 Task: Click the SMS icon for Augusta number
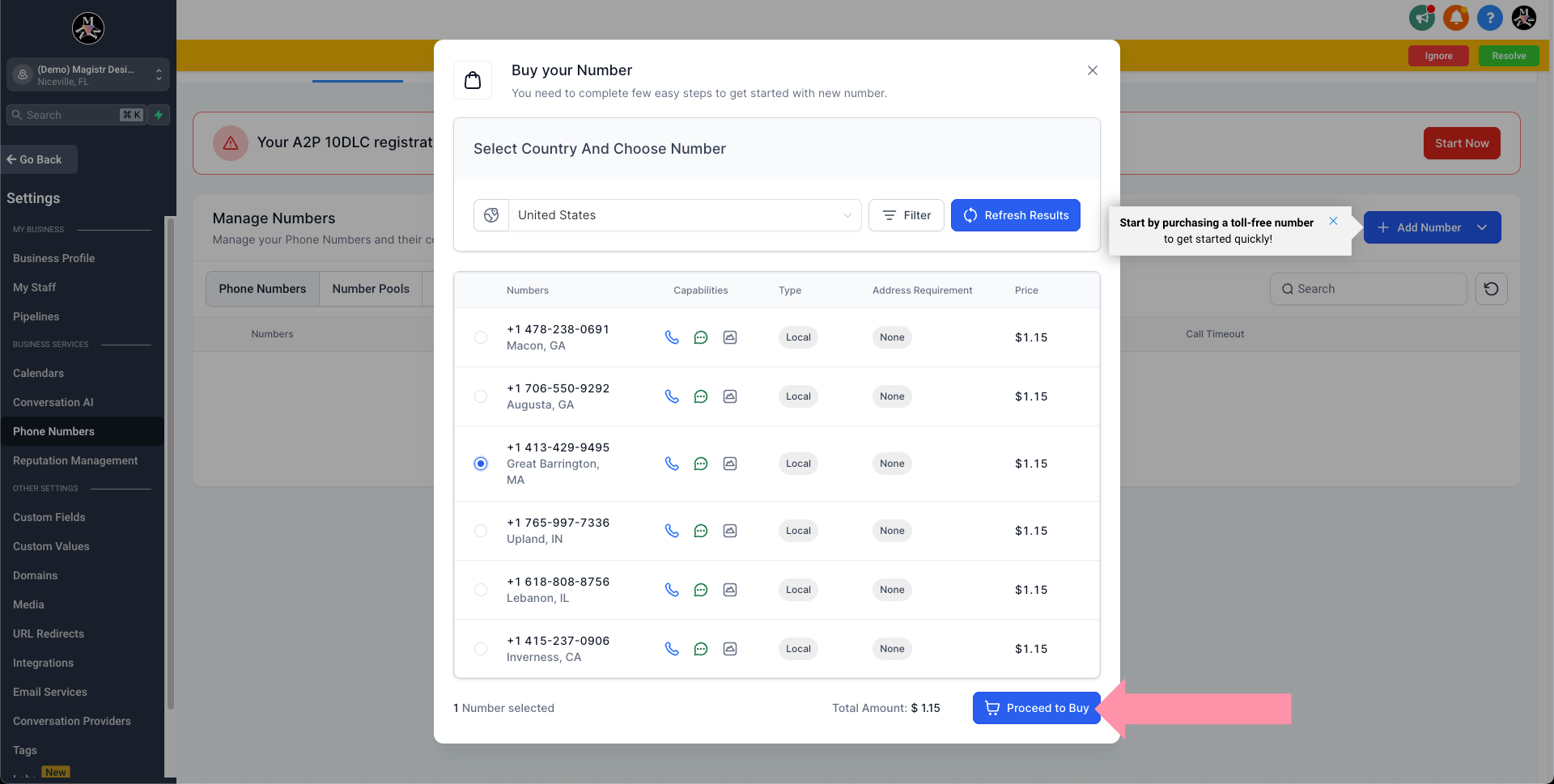coord(701,396)
